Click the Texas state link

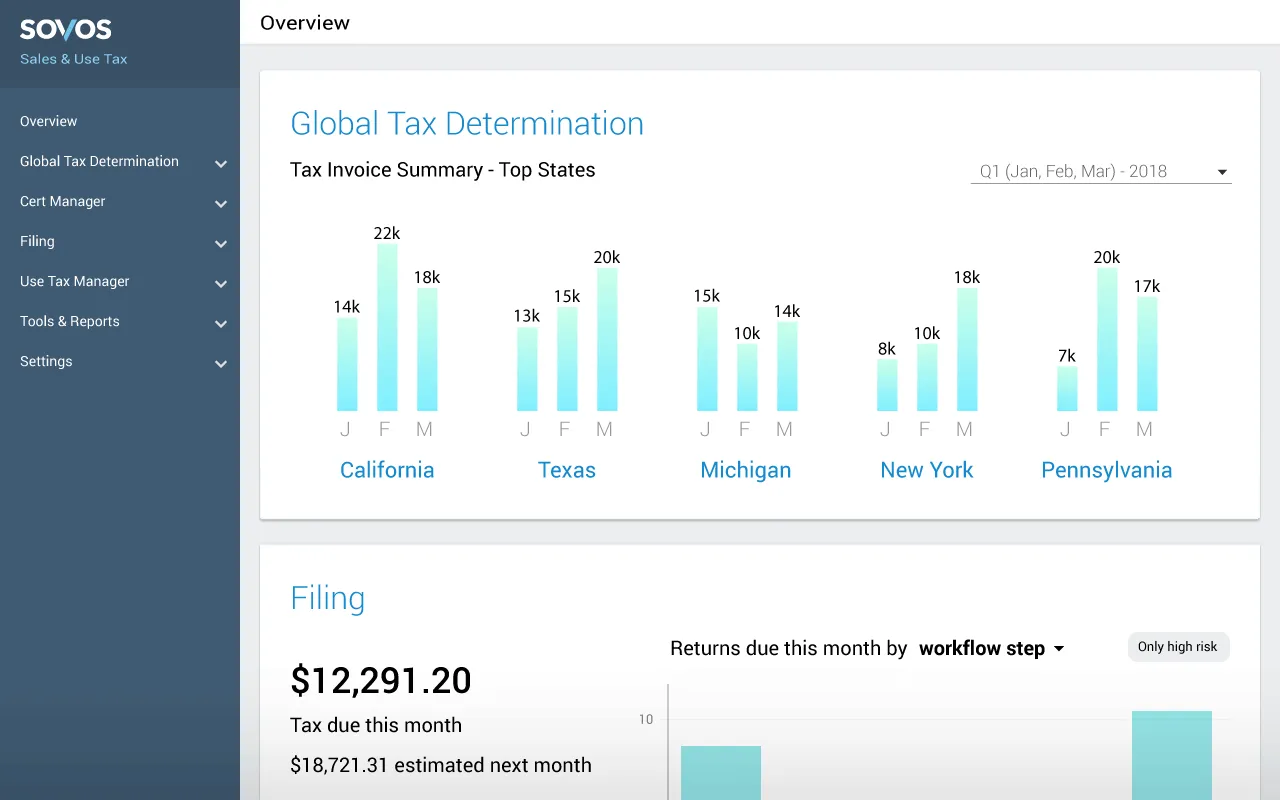566,470
